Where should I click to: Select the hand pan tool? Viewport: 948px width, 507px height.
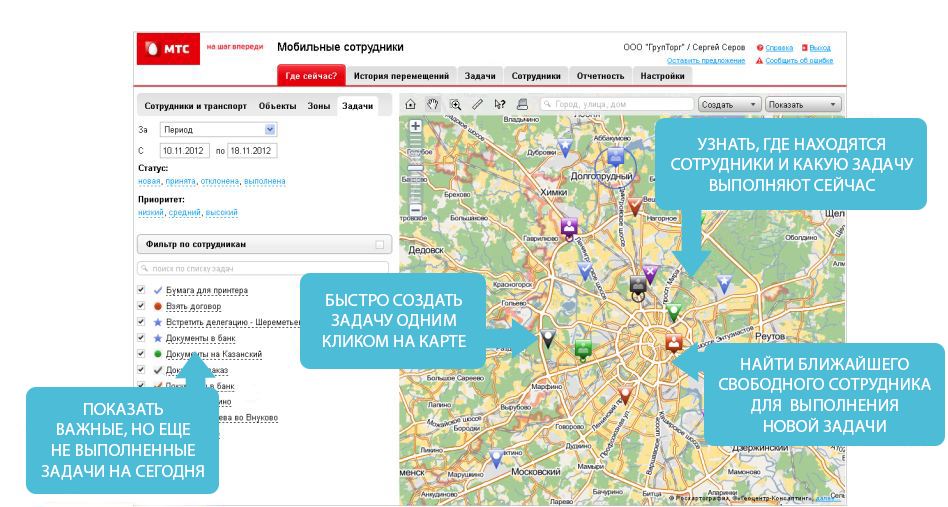click(x=433, y=105)
